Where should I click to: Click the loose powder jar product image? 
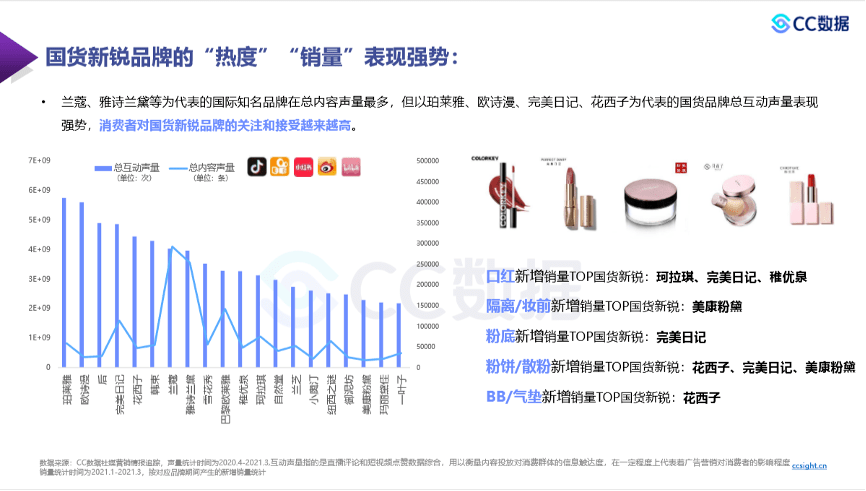(651, 202)
